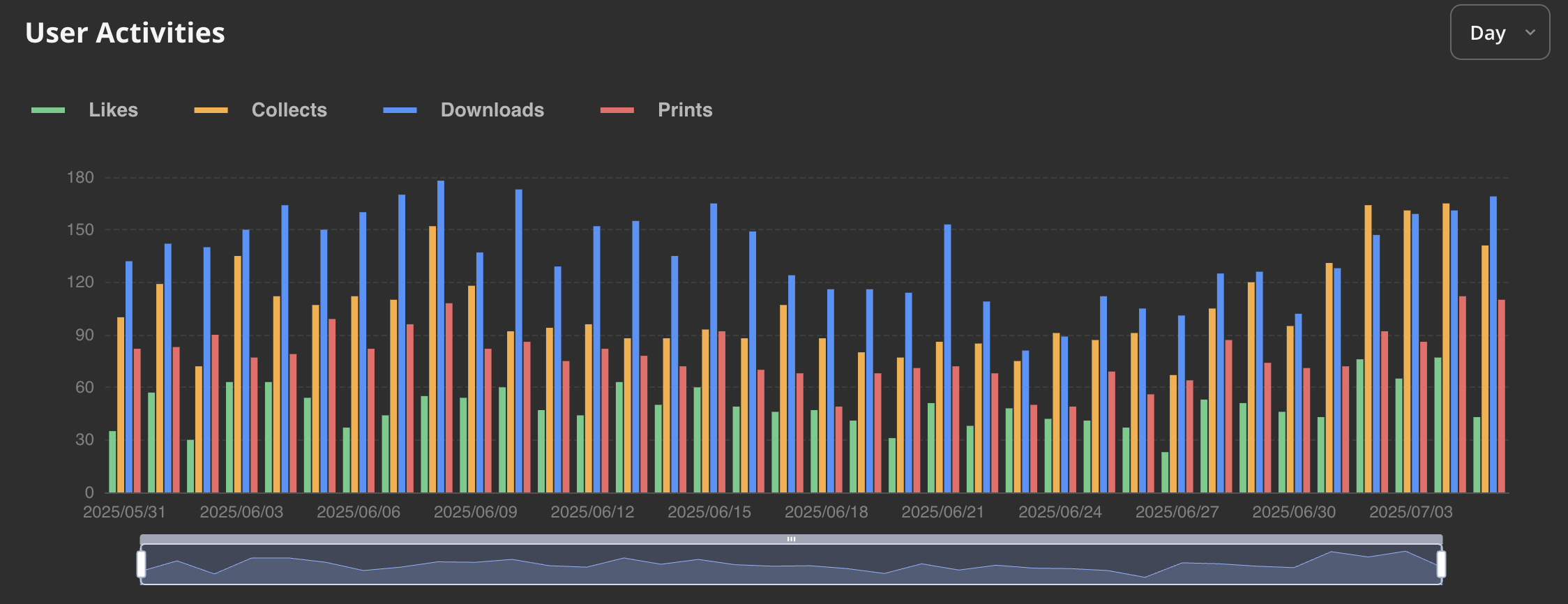
Task: Click the 2025/06/15 axis label
Action: (709, 512)
